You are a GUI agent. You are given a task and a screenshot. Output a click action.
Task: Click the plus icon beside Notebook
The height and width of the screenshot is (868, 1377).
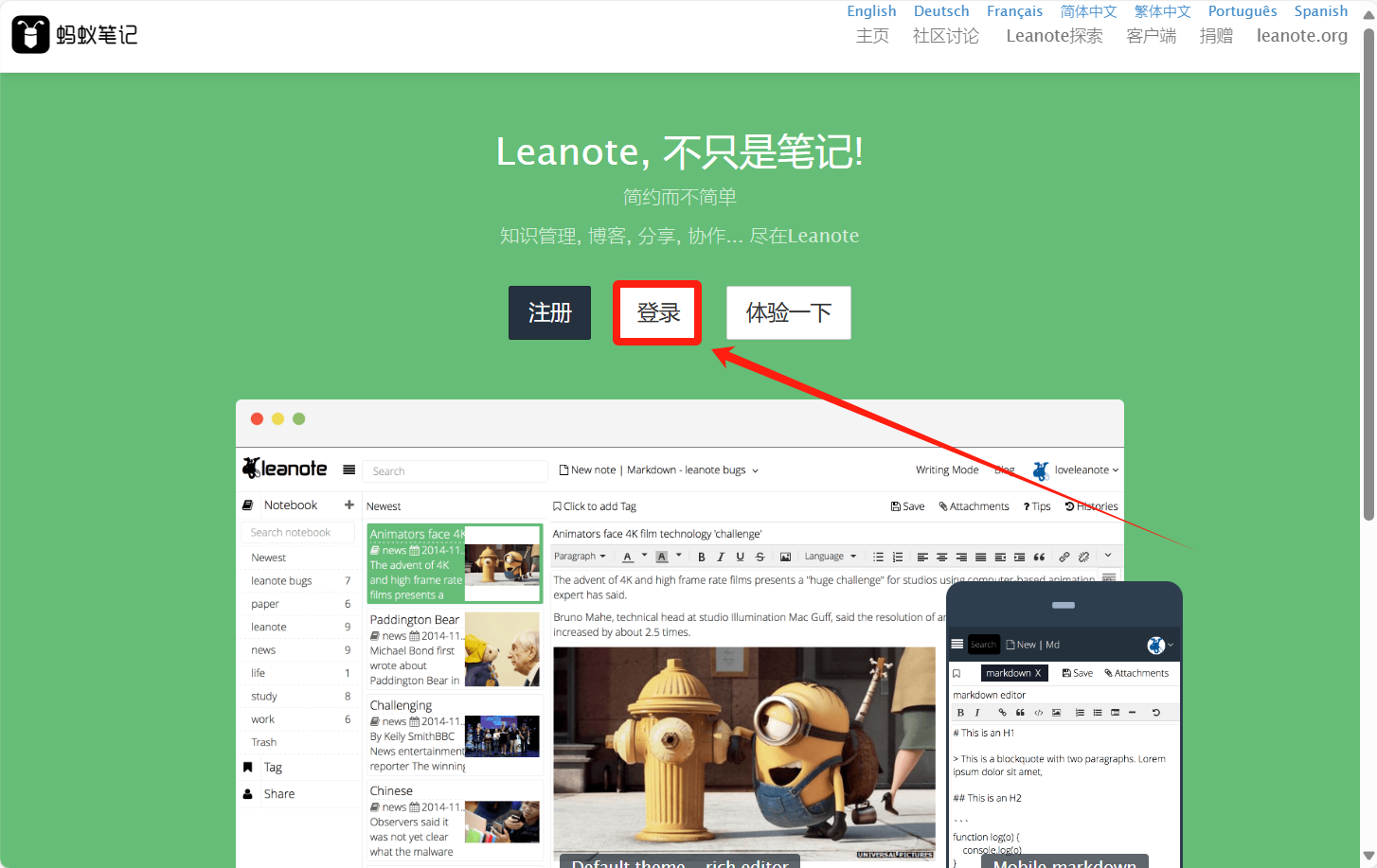click(349, 505)
